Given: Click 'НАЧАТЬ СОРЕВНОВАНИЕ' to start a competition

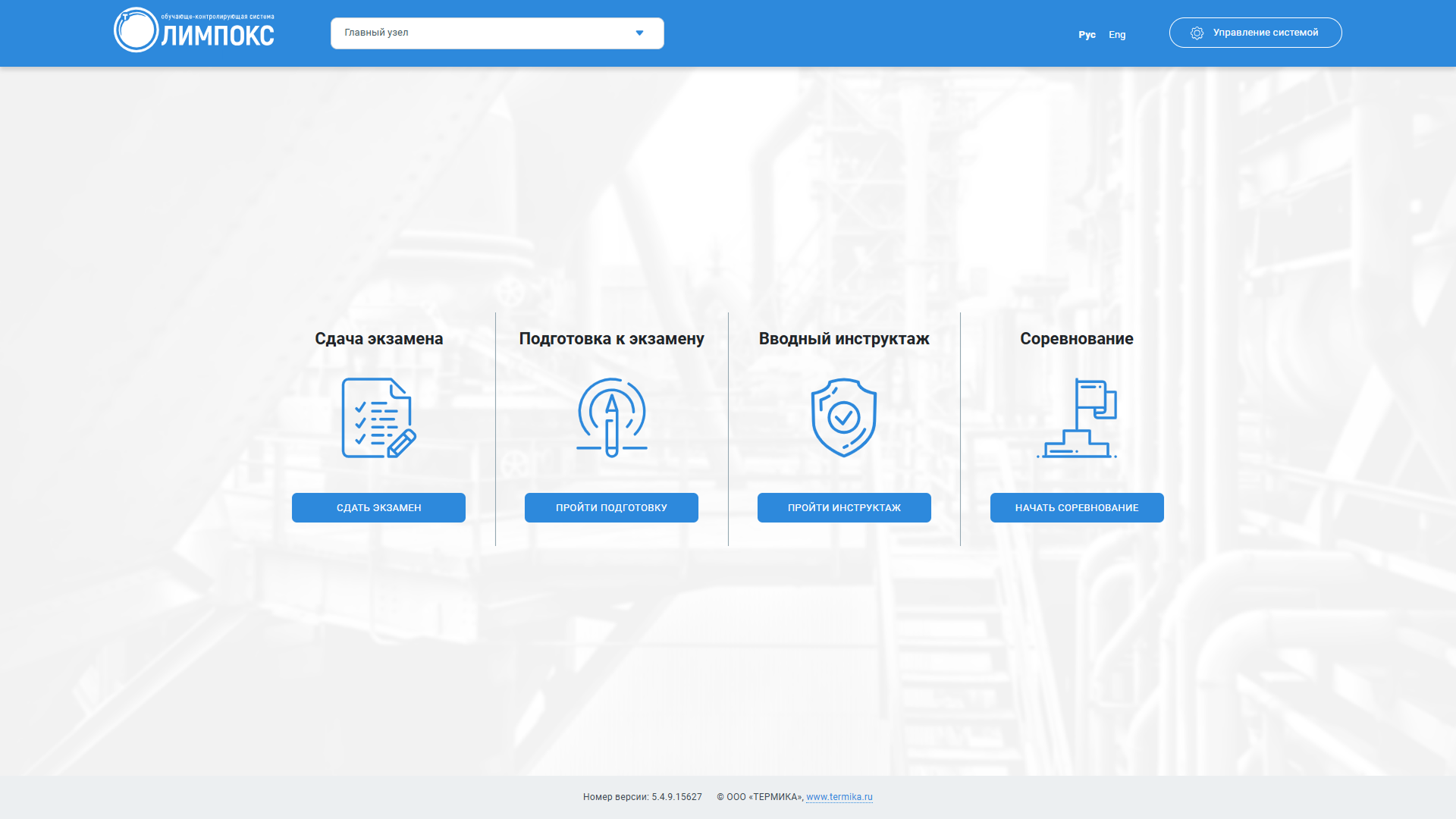Looking at the screenshot, I should point(1077,507).
